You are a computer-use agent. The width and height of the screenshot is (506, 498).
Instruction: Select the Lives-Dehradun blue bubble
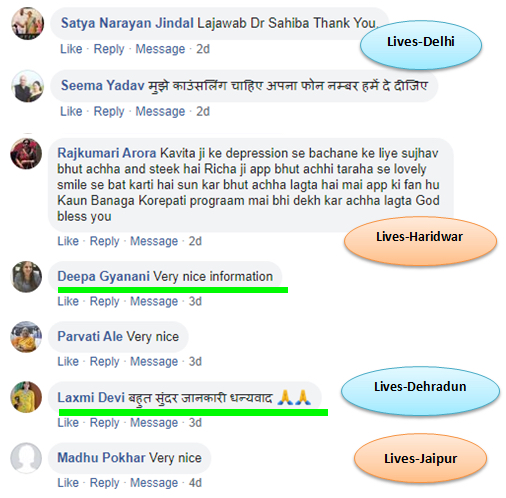(420, 391)
